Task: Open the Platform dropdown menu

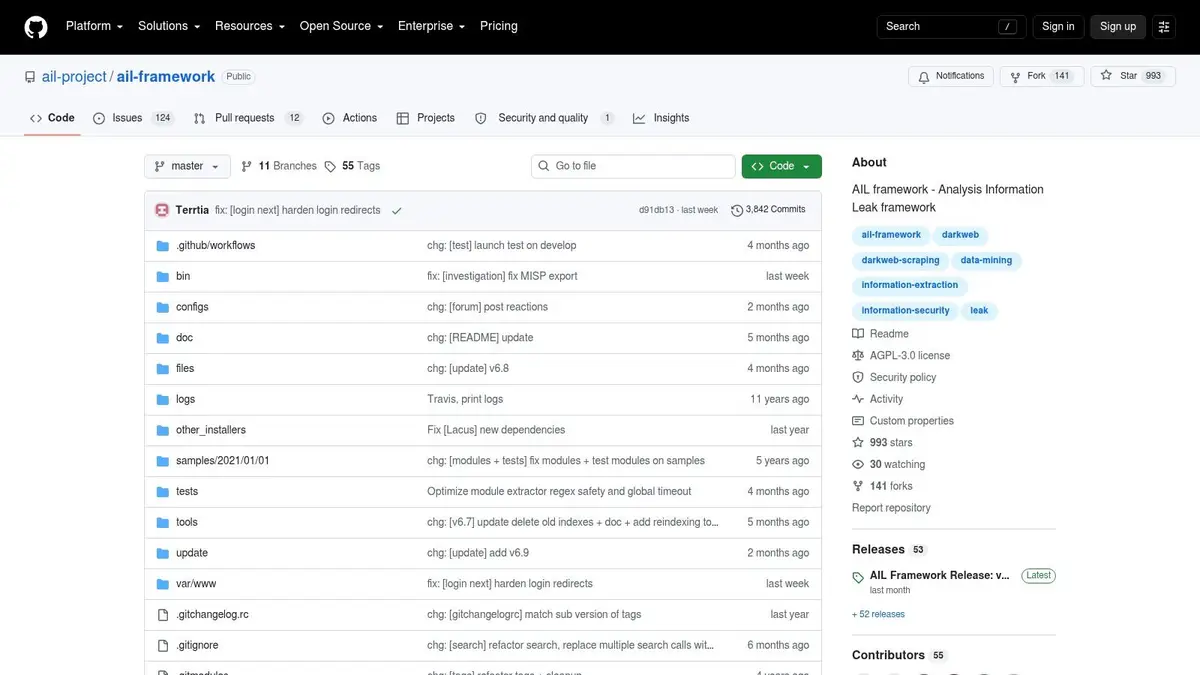Action: 94,26
